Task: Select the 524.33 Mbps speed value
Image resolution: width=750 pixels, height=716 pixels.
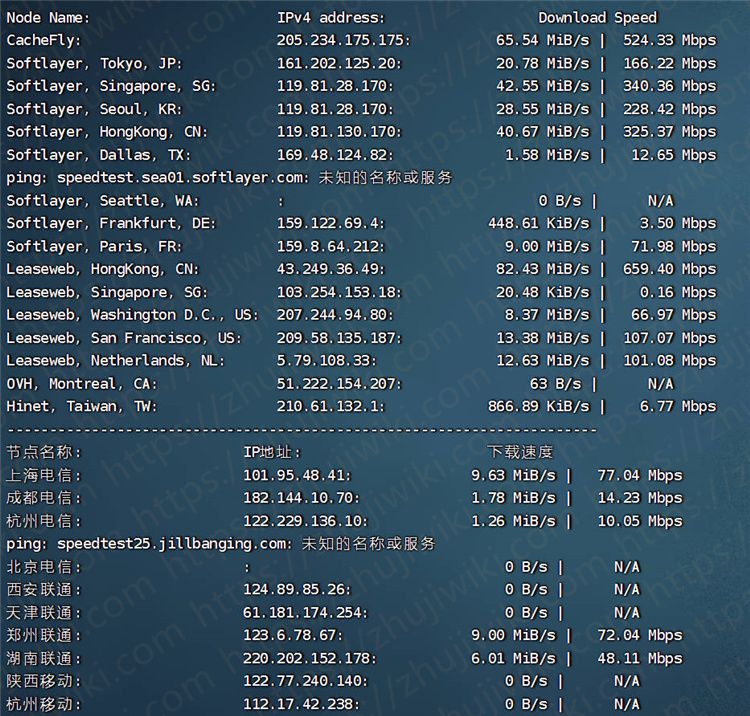Action: tap(669, 40)
